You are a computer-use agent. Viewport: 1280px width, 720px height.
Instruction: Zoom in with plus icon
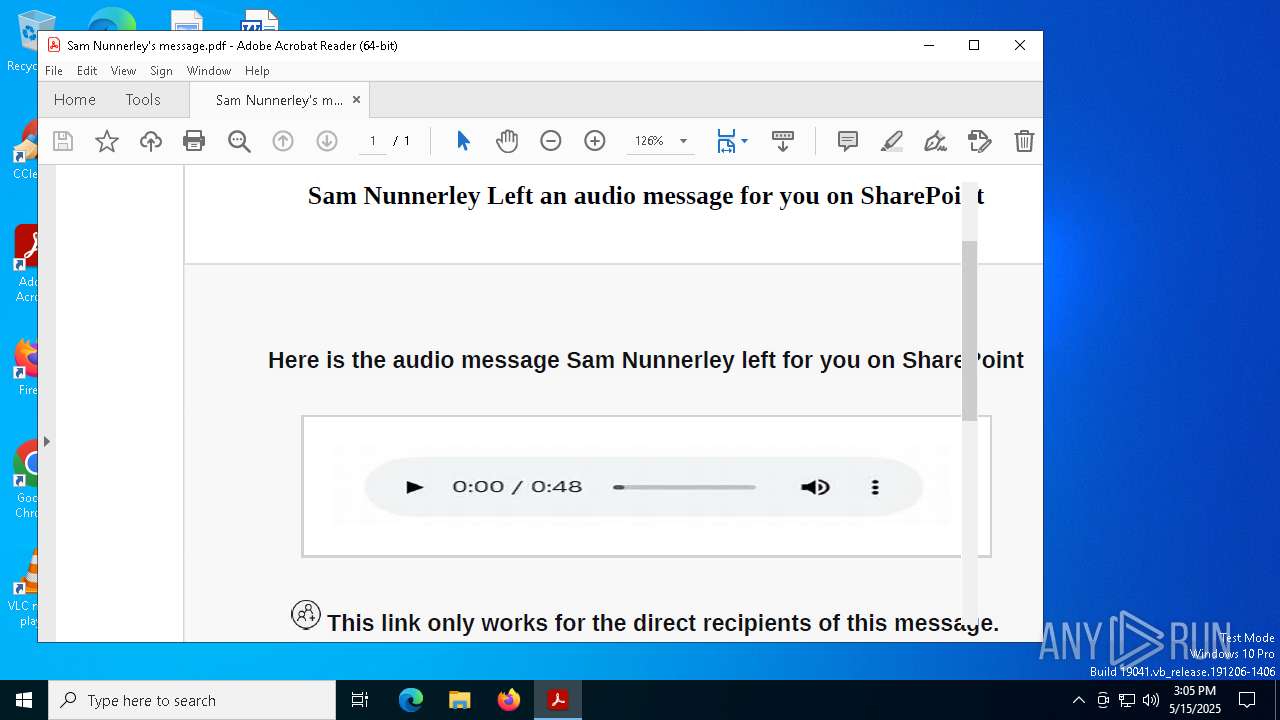point(595,141)
